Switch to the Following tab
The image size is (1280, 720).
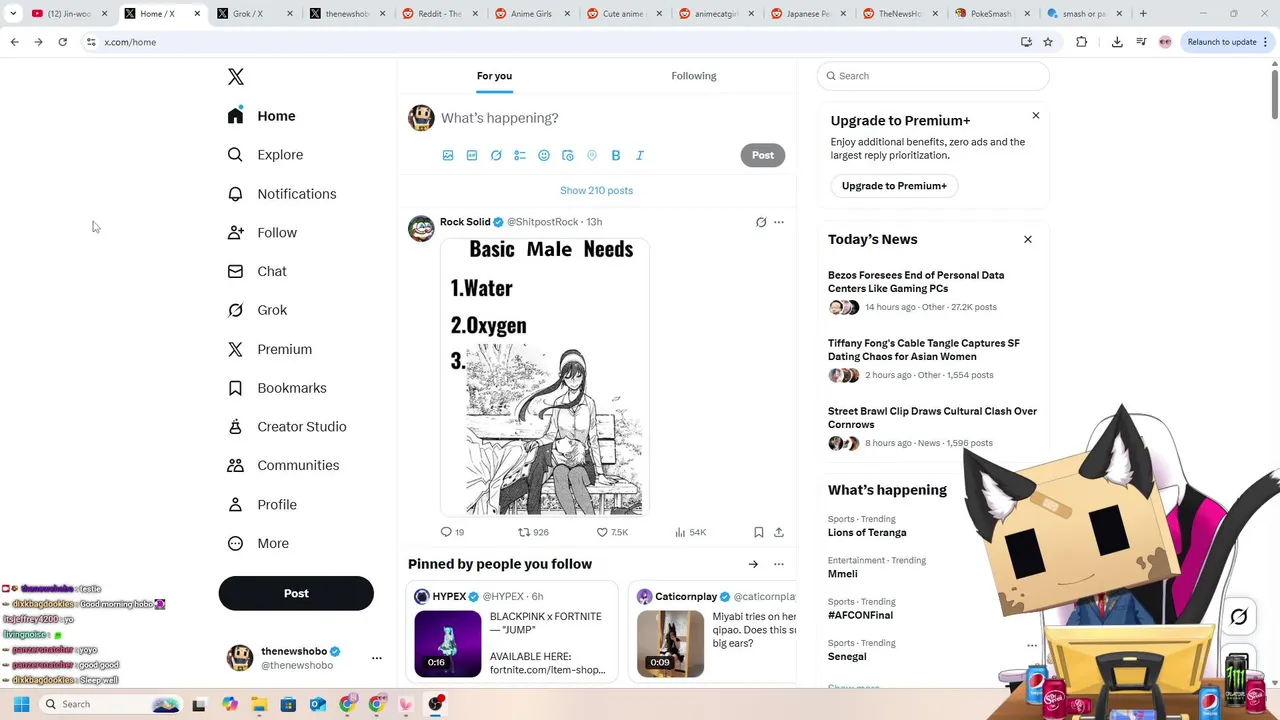694,76
